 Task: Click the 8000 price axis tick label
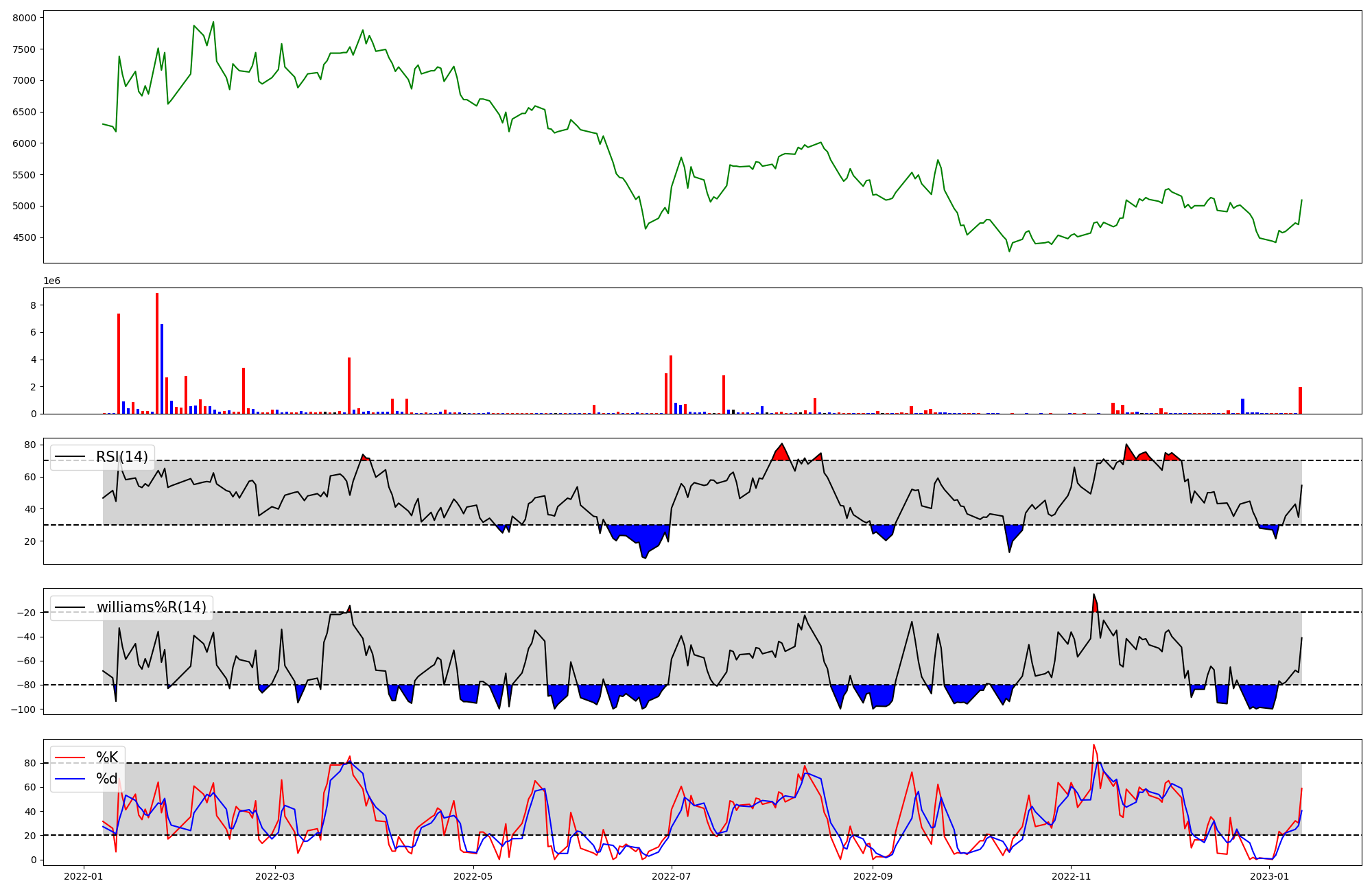[x=25, y=19]
